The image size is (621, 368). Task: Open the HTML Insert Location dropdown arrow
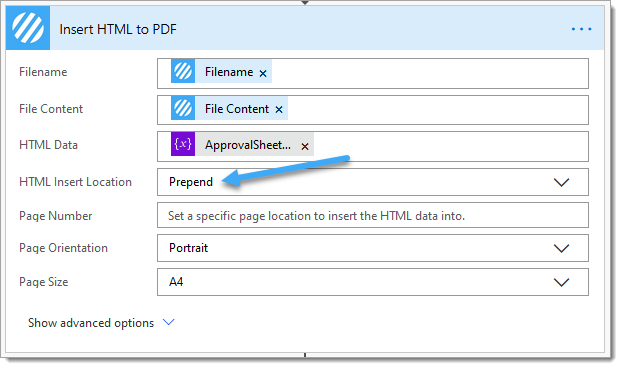click(561, 182)
